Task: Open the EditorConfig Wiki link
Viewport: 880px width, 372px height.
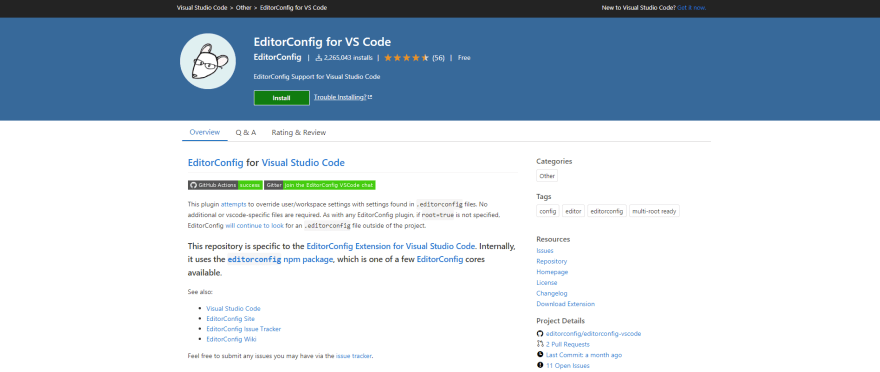Action: [x=232, y=339]
